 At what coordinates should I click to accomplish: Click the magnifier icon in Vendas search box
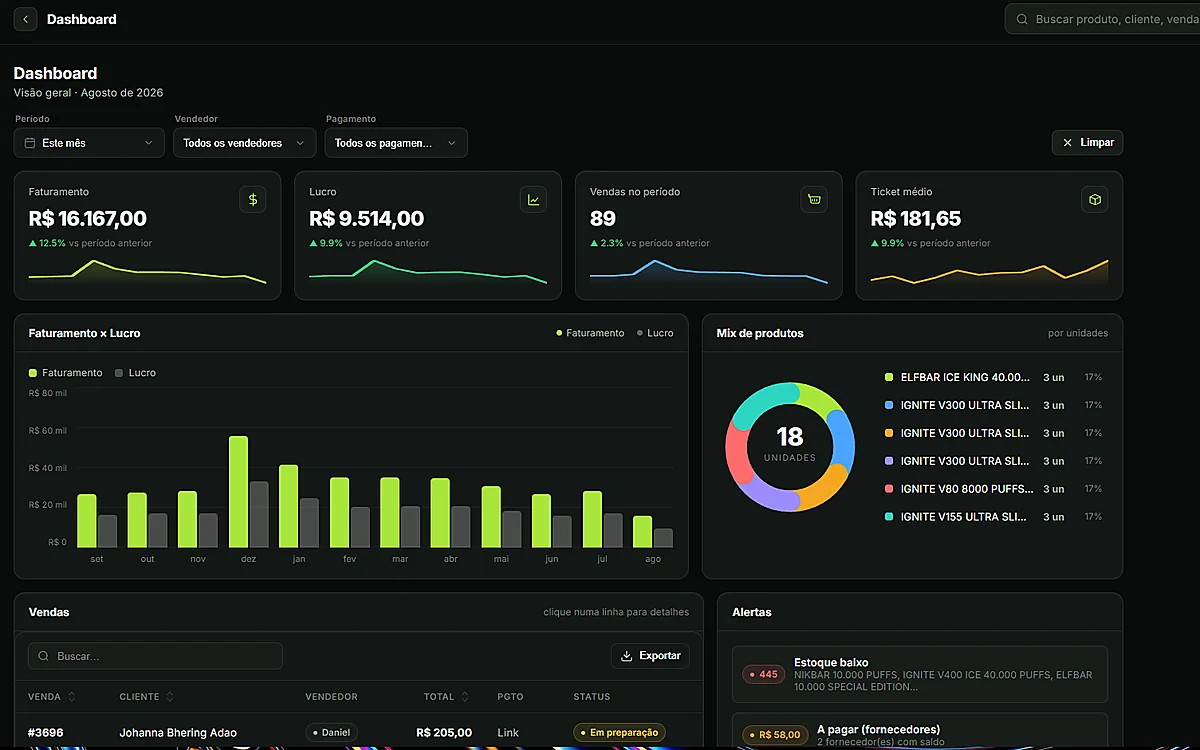coord(43,656)
